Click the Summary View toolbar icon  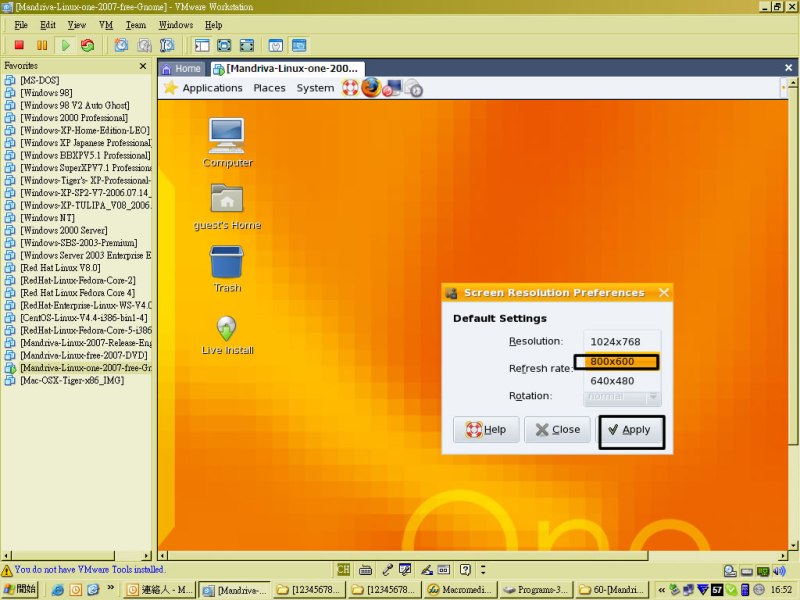tap(276, 45)
